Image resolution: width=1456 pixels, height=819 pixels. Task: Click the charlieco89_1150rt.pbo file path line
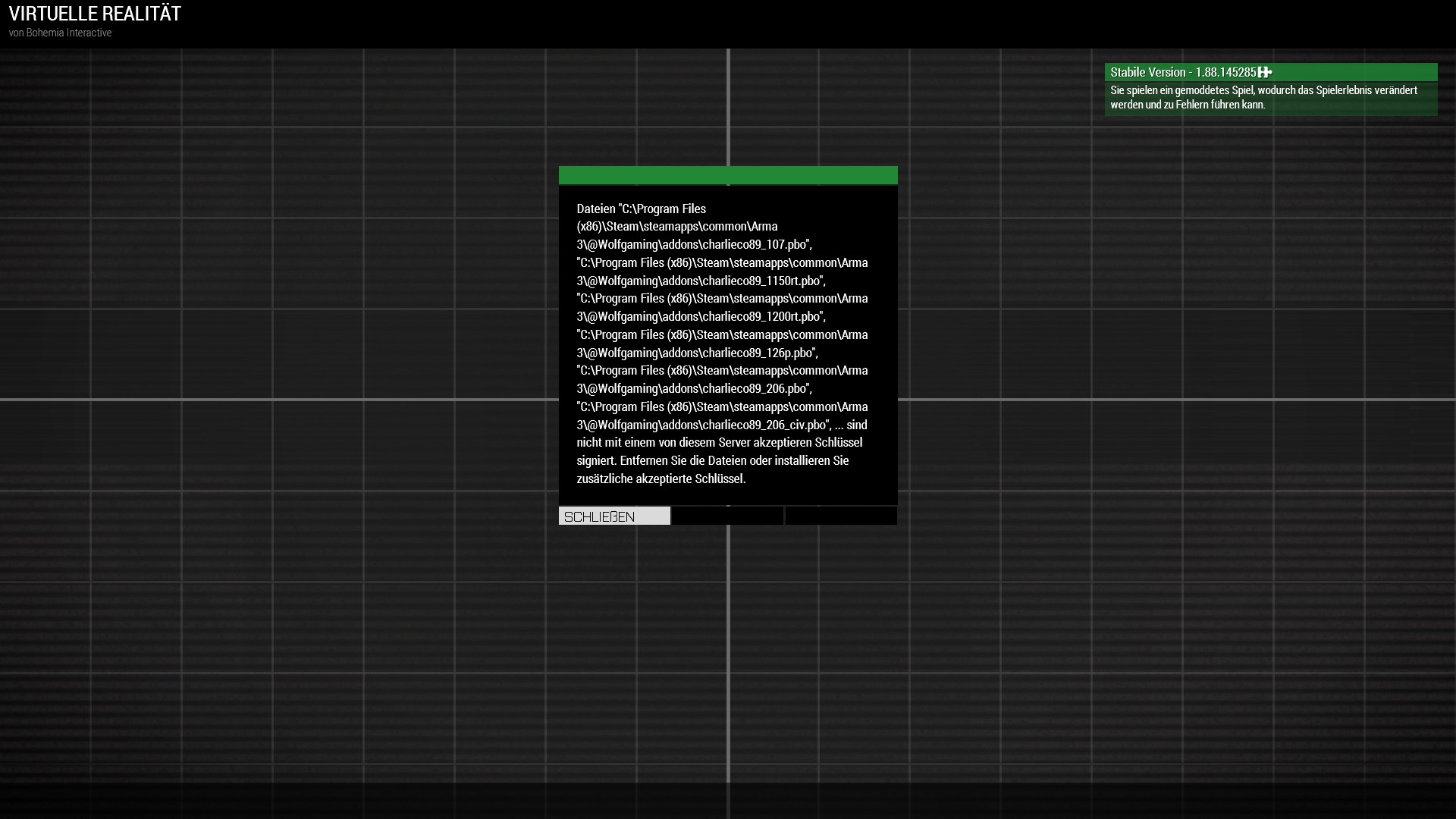coord(701,281)
